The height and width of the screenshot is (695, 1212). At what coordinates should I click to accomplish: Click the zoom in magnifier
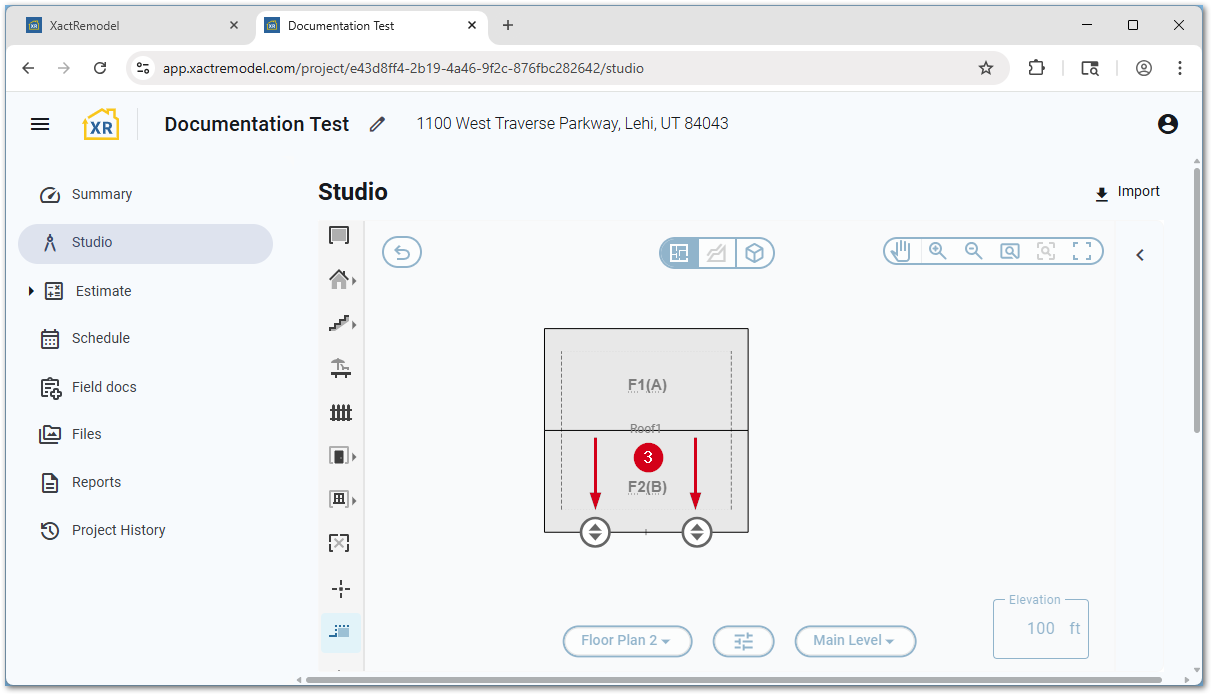938,252
